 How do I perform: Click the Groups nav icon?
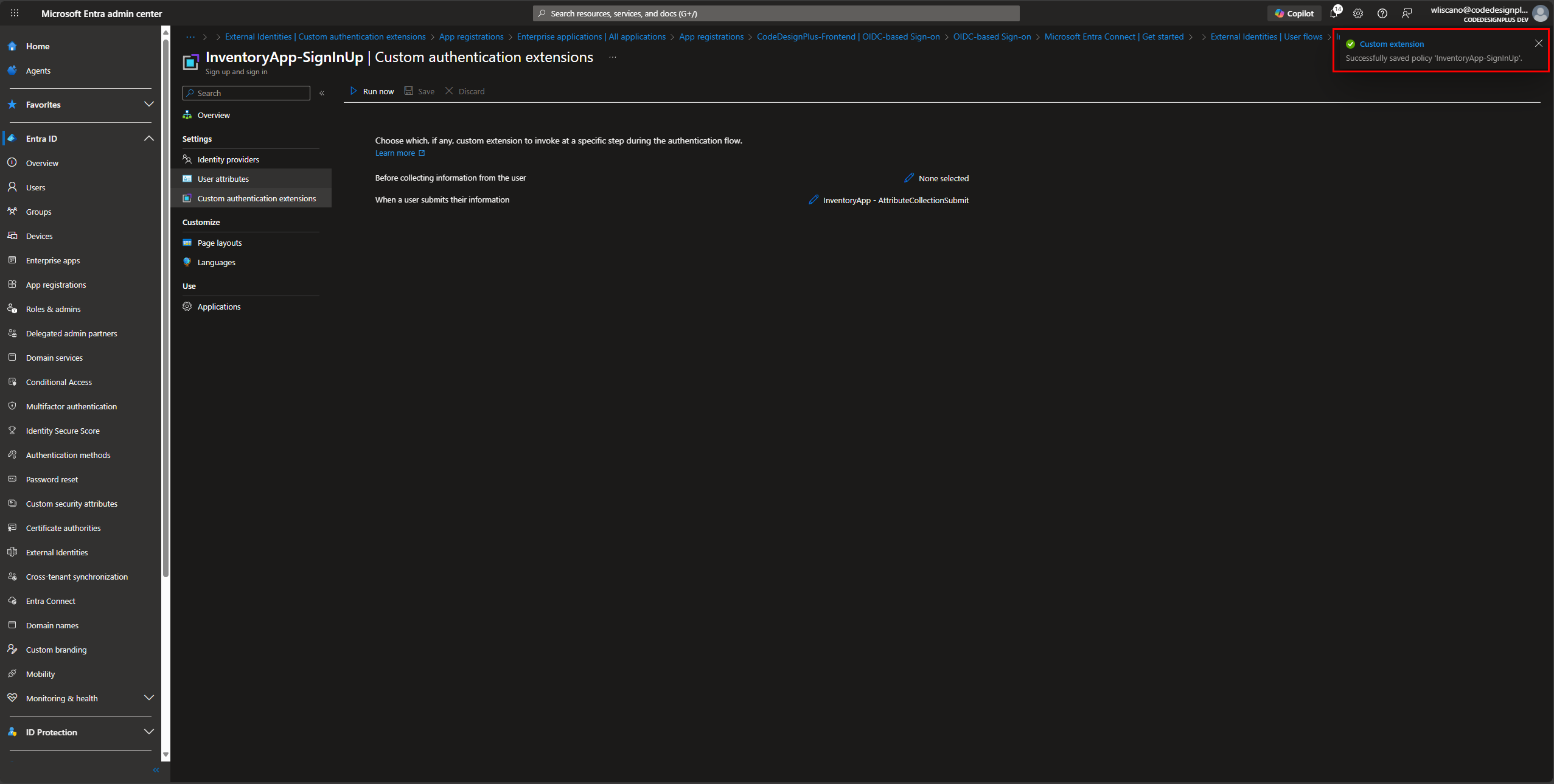click(x=12, y=211)
